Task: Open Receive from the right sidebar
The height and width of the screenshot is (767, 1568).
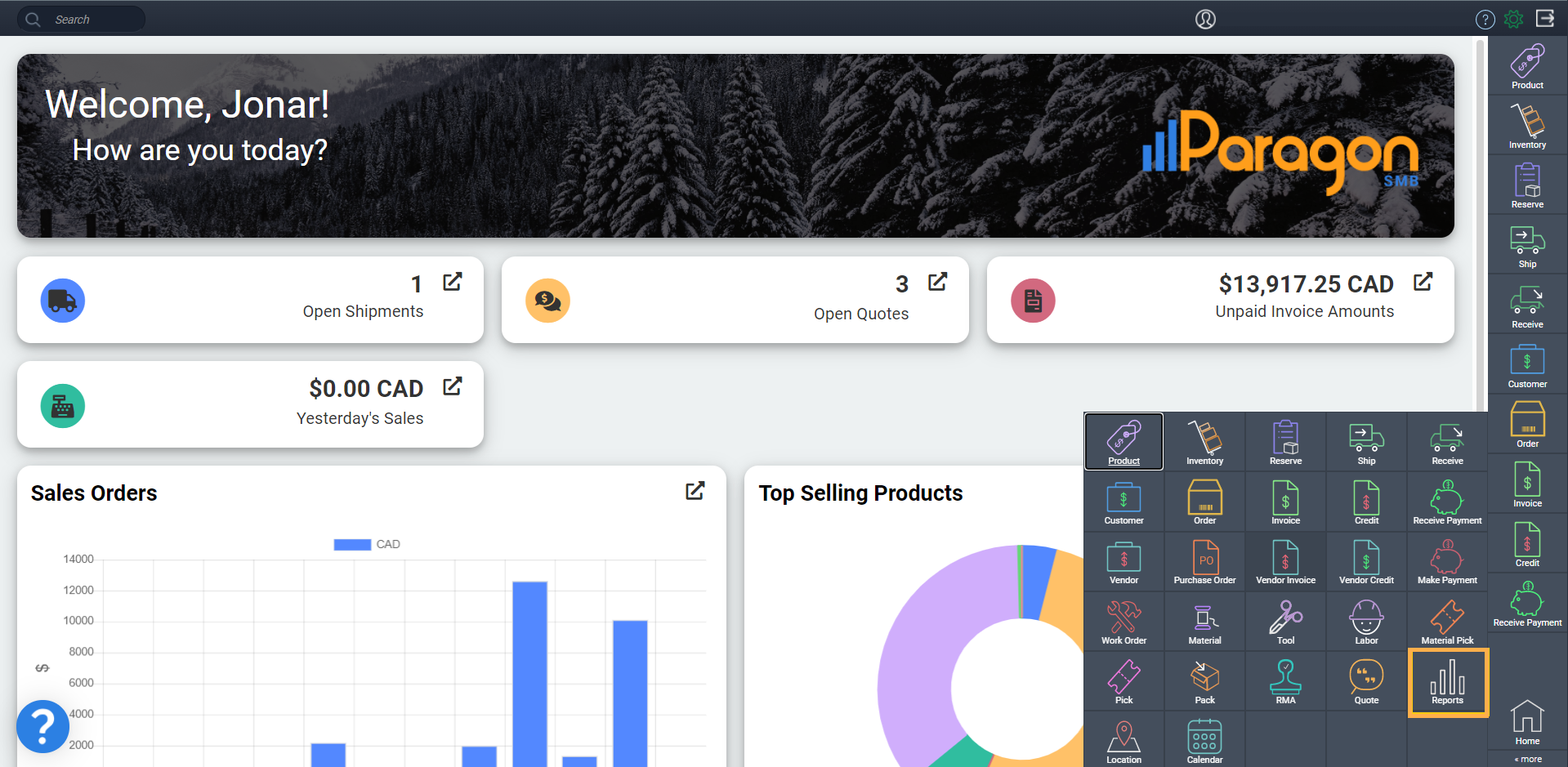Action: point(1527,305)
